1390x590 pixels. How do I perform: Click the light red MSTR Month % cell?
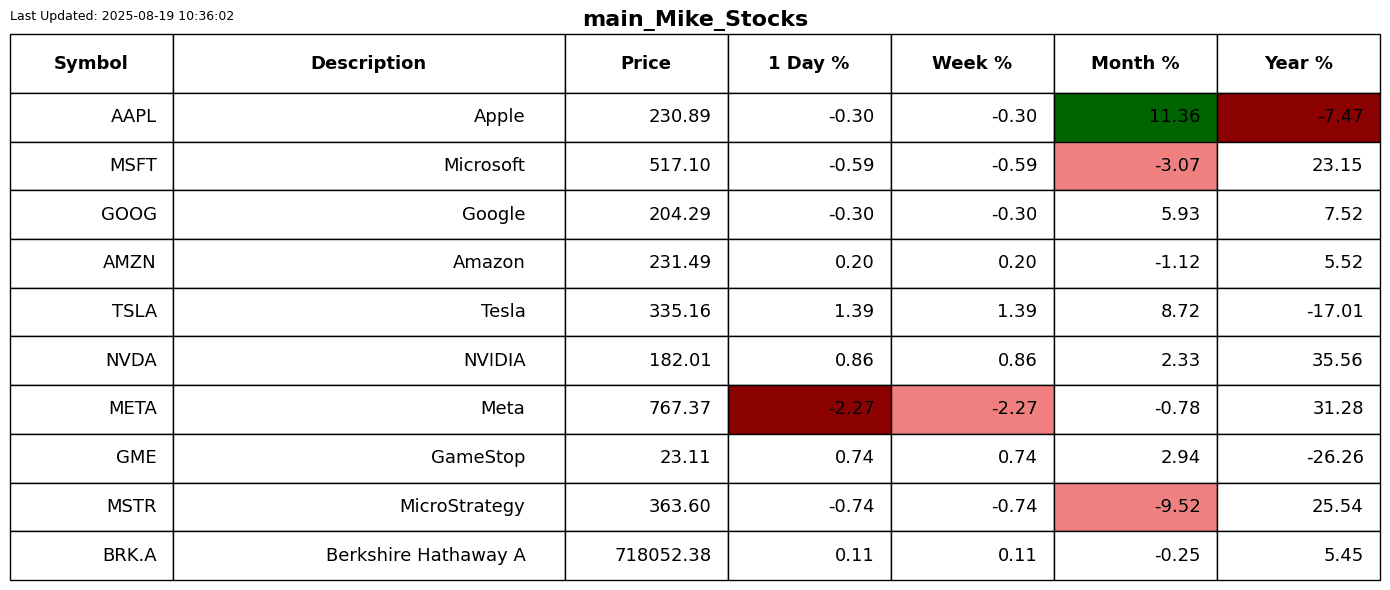[x=1135, y=507]
